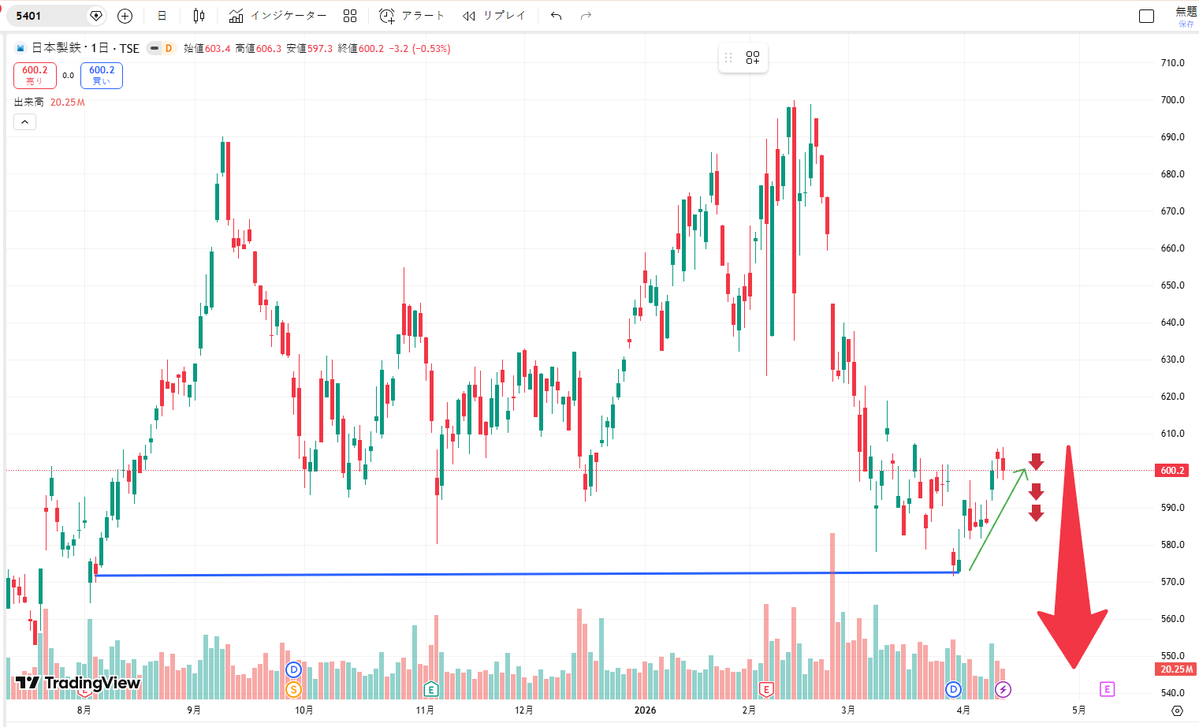Screen dimensions: 1199x727
Task: Start bar replay with リプレイ button
Action: tap(494, 15)
